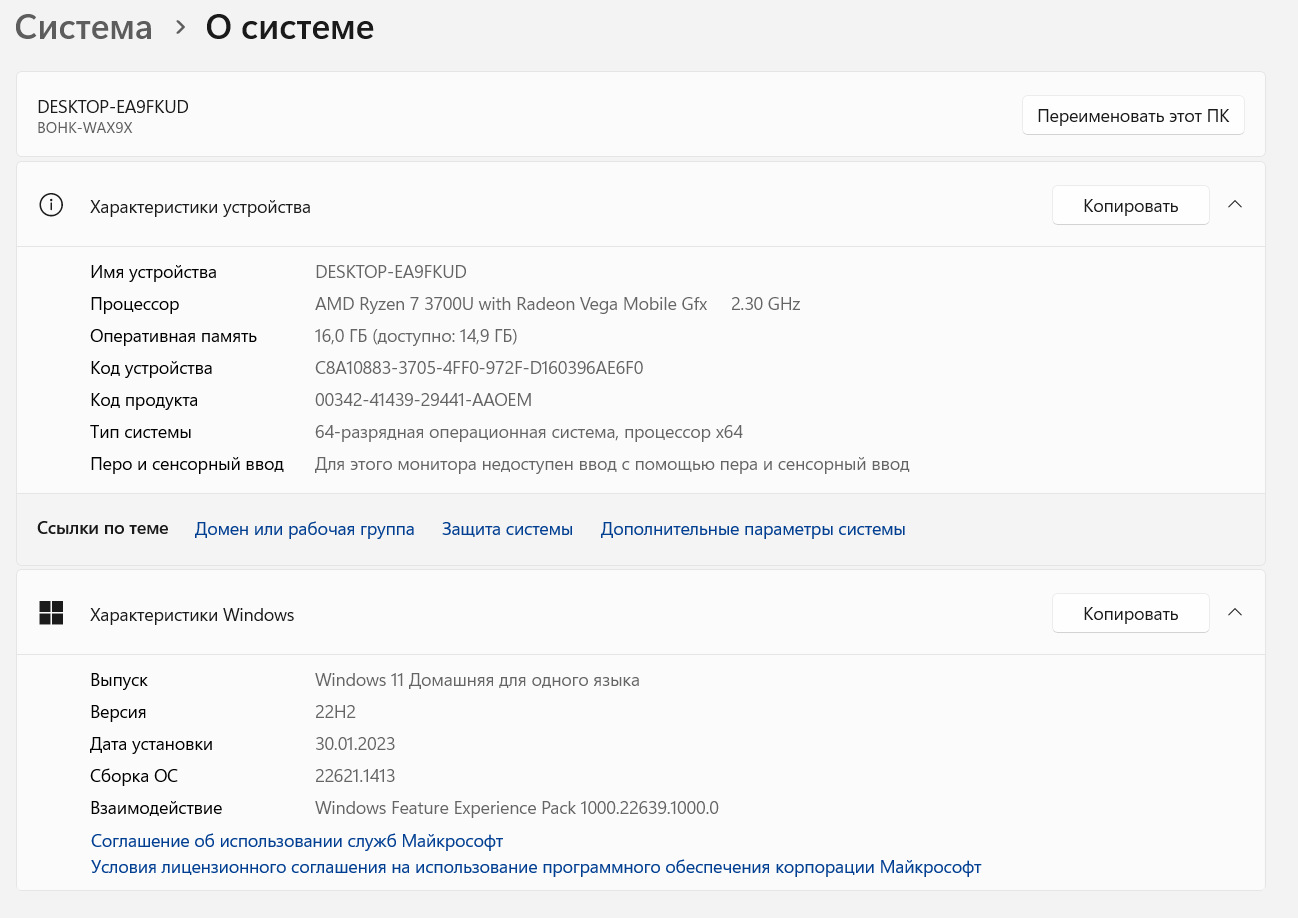Click the Выпуск label
The image size is (1298, 918).
119,680
